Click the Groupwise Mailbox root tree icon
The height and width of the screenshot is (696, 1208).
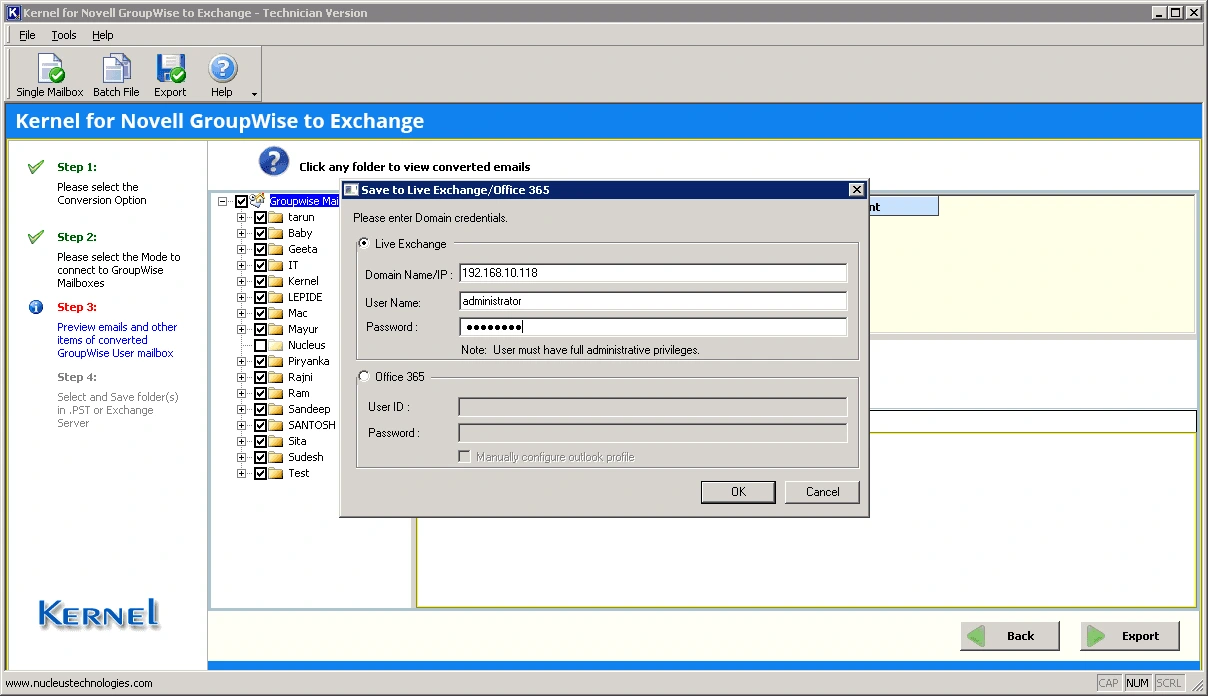(x=258, y=201)
